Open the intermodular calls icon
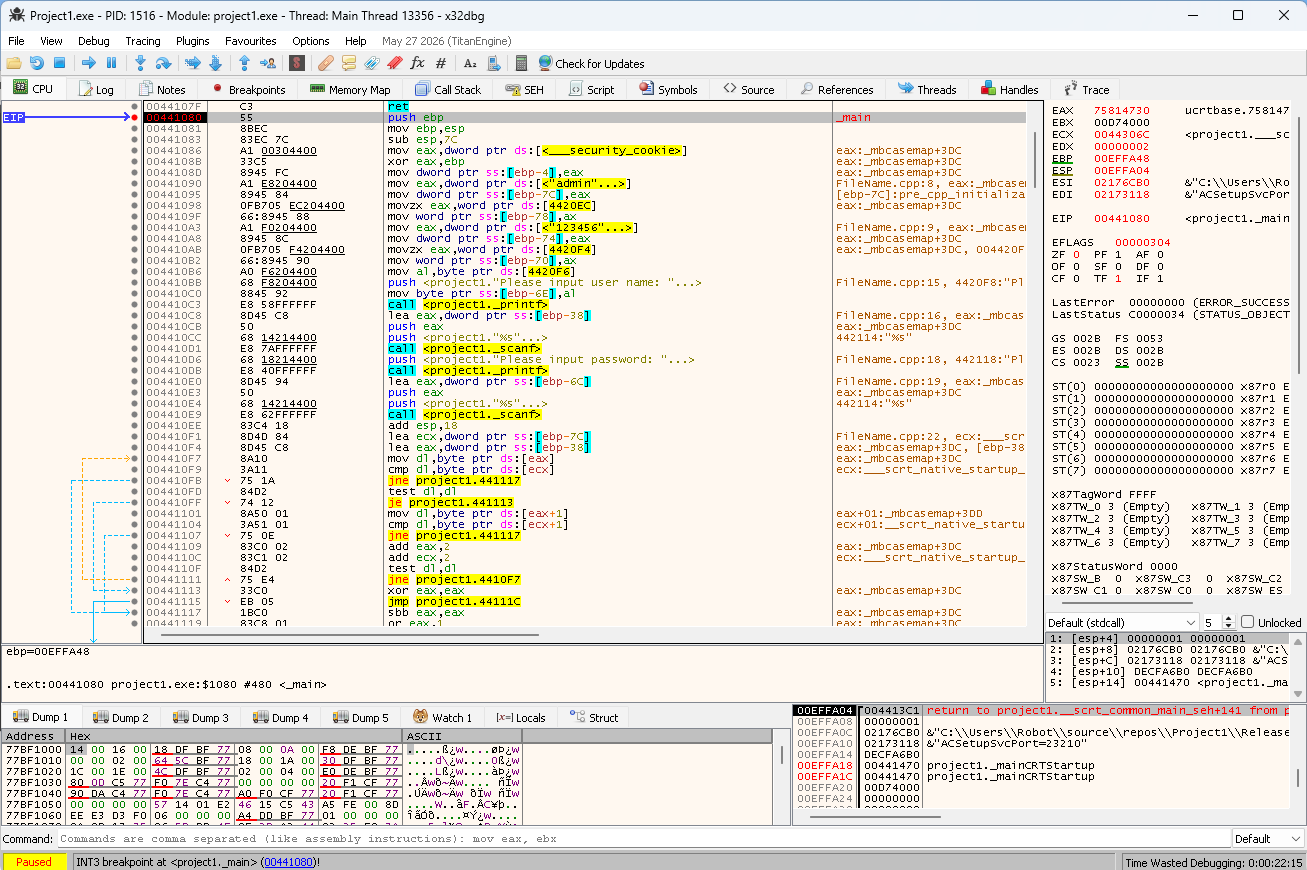The width and height of the screenshot is (1307, 870). click(x=493, y=63)
